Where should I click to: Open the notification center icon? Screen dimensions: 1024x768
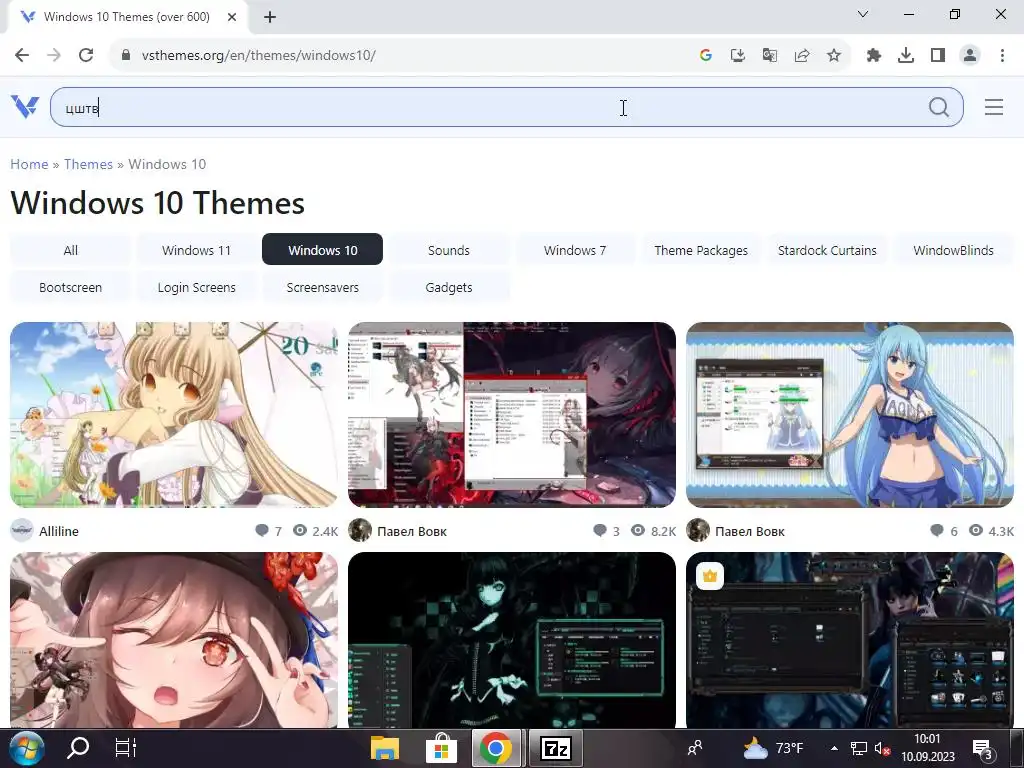[983, 748]
